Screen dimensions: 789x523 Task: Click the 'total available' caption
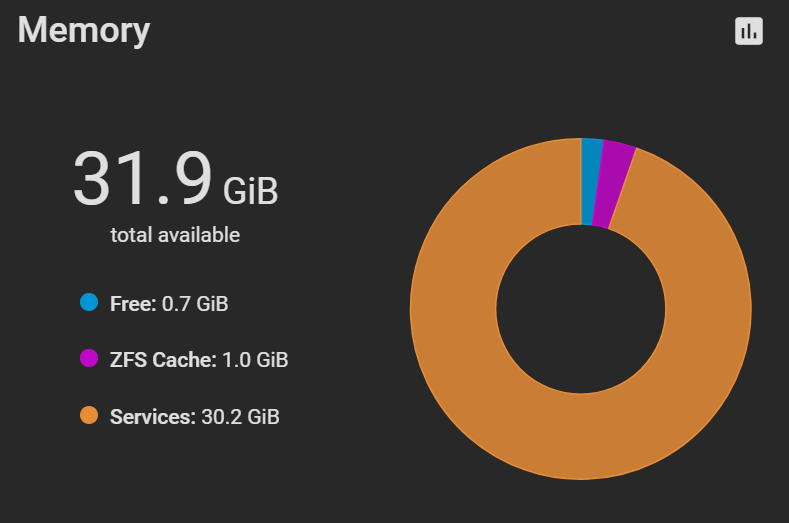tap(175, 236)
